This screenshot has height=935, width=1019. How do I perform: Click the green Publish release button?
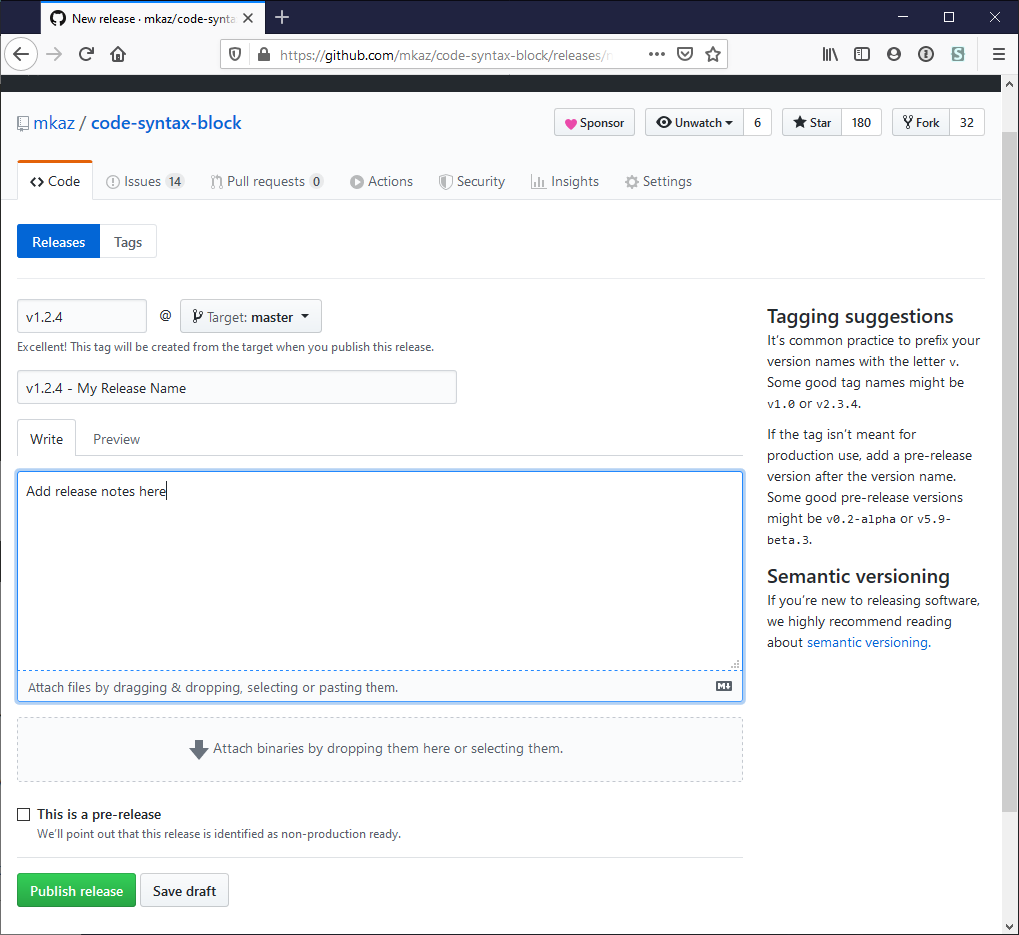pos(77,891)
